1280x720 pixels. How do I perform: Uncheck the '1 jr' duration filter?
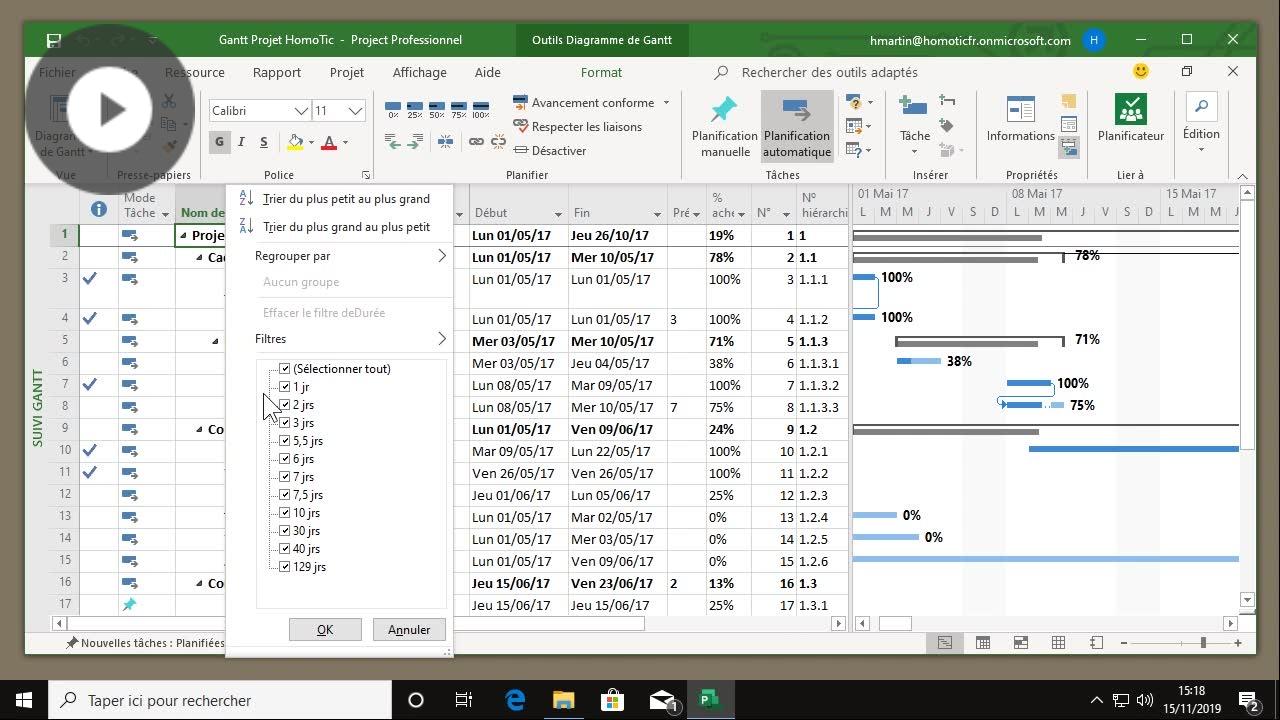tap(285, 387)
